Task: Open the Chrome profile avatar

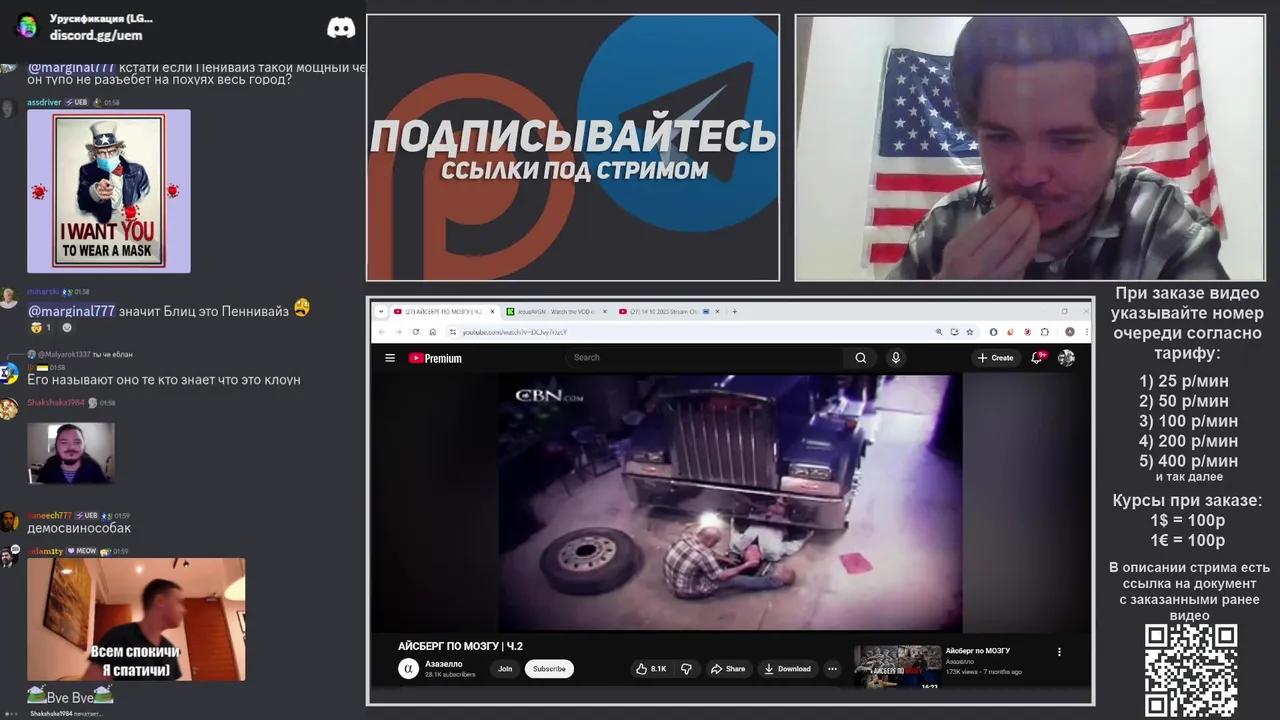Action: click(1069, 332)
